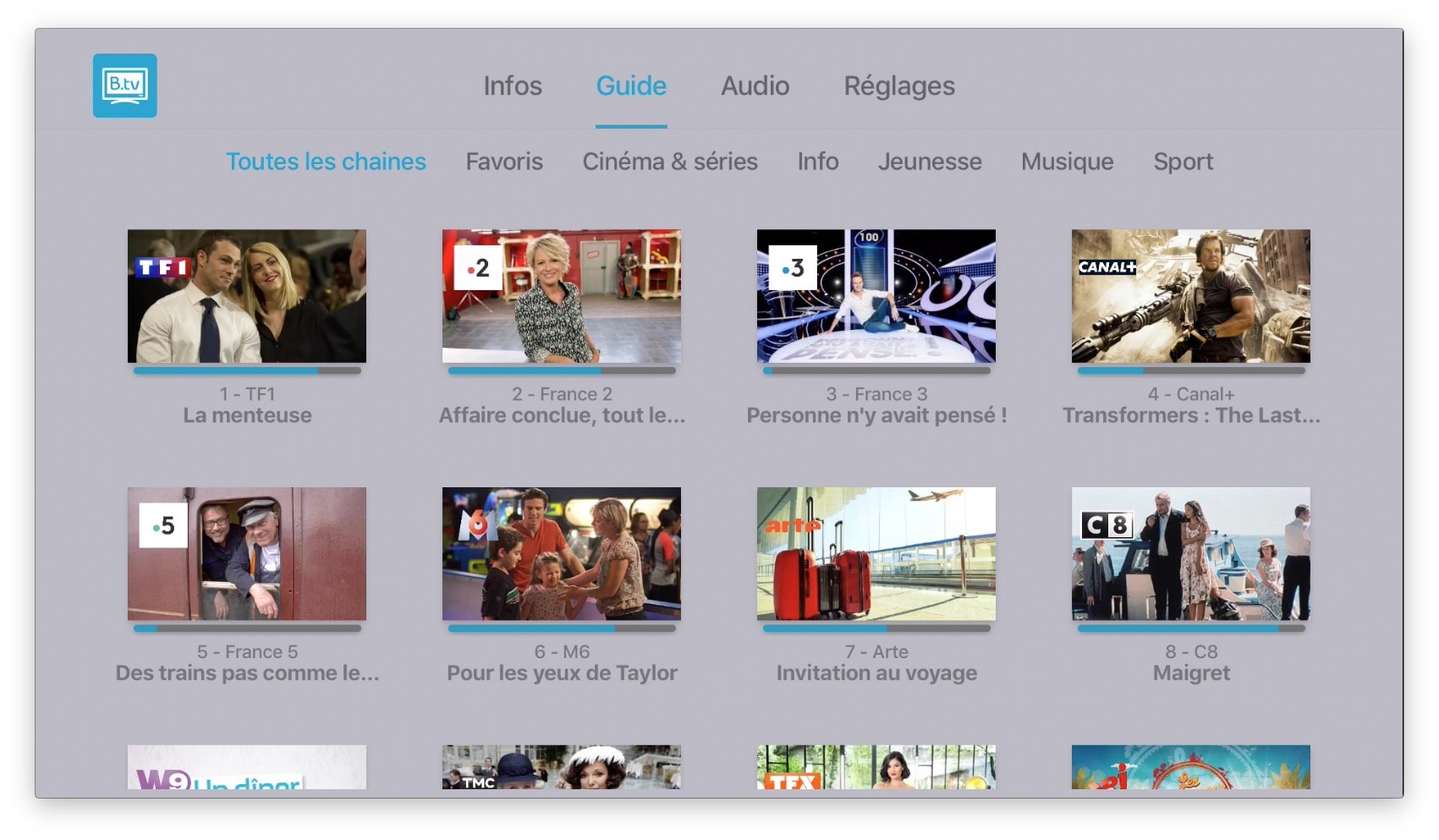
Task: Click the France 2 progress bar
Action: 562,371
